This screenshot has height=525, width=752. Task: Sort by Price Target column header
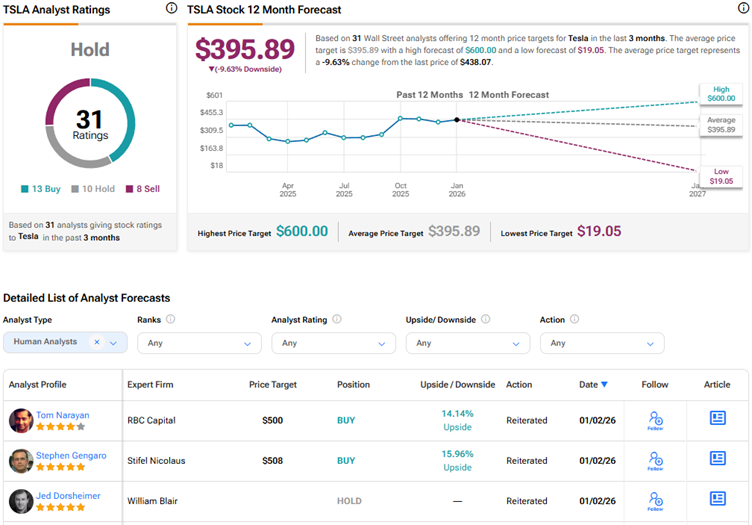[x=272, y=384]
